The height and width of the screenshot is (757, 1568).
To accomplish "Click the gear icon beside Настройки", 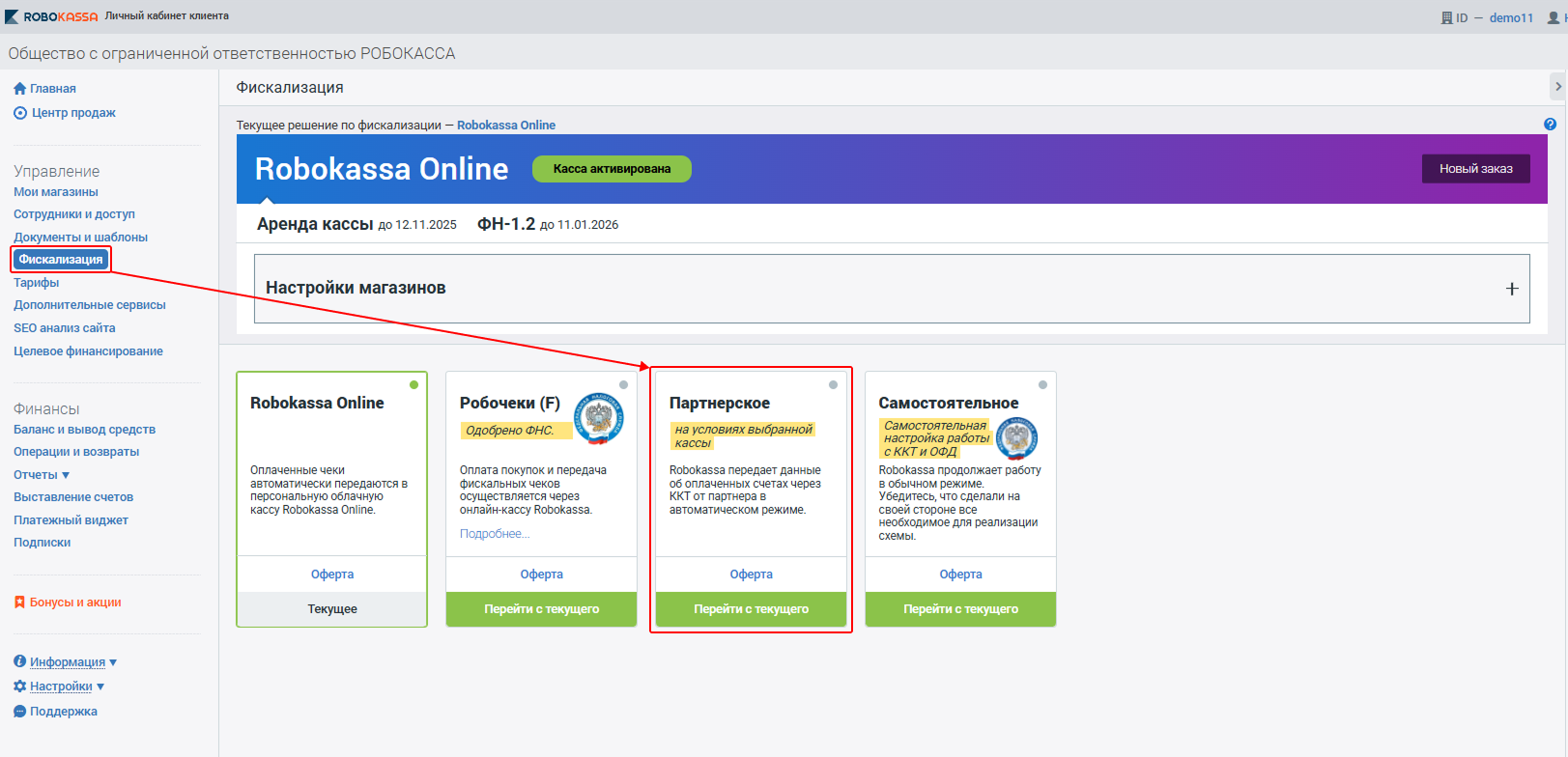I will (19, 686).
